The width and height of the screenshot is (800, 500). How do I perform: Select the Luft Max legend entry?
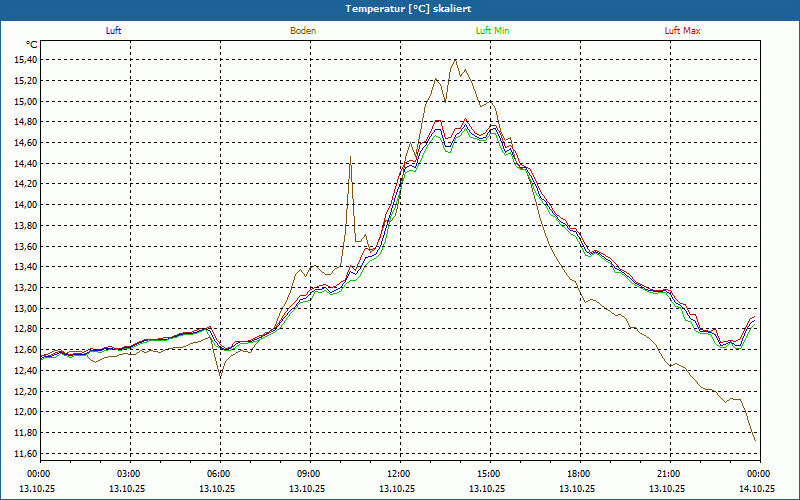click(683, 31)
